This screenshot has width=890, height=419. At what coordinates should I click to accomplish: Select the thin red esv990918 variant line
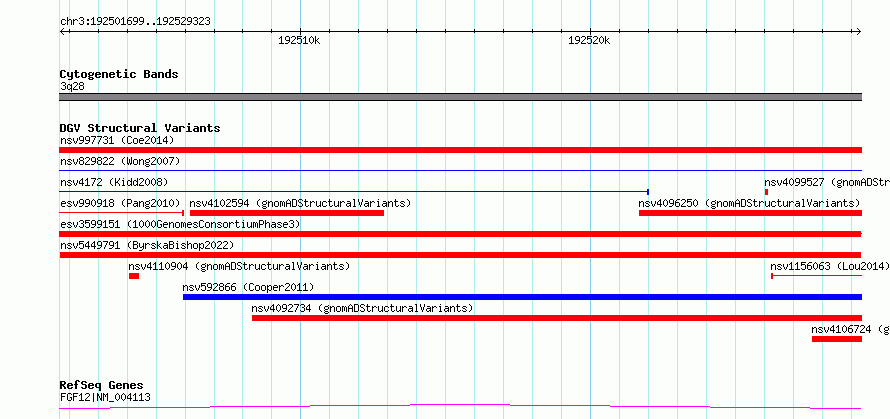(121, 213)
